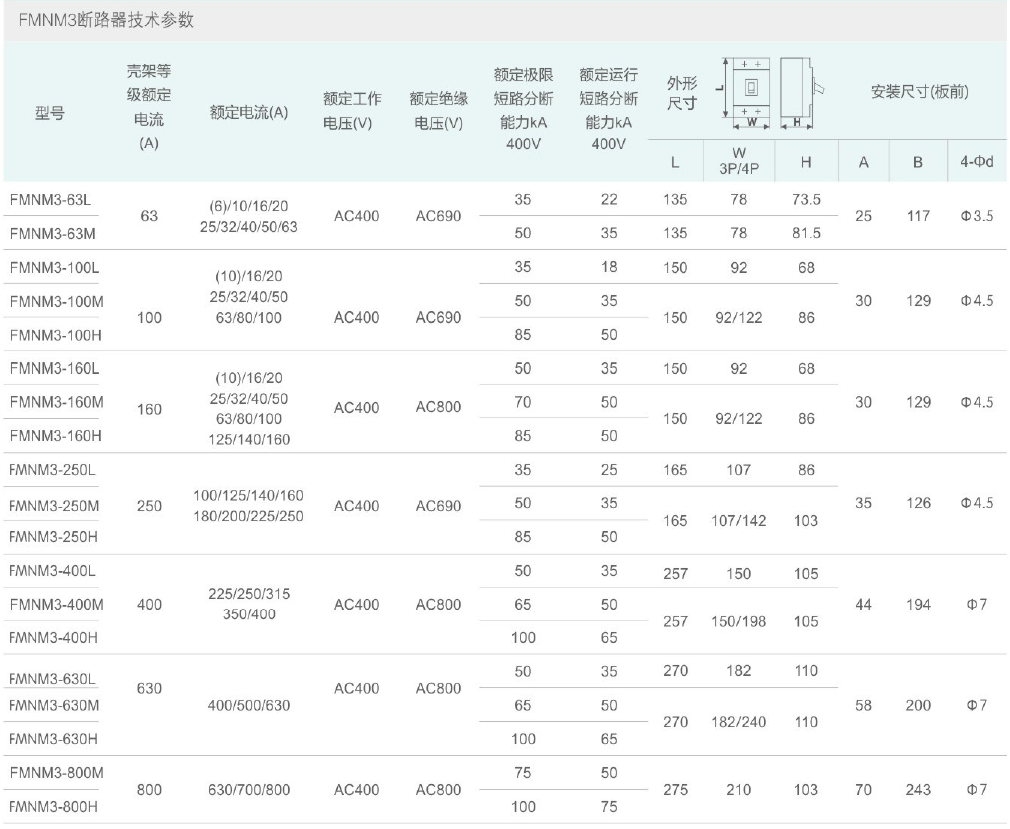Viewport: 1010px width, 829px height.
Task: Click the 4-Φd column header
Action: coord(976,161)
